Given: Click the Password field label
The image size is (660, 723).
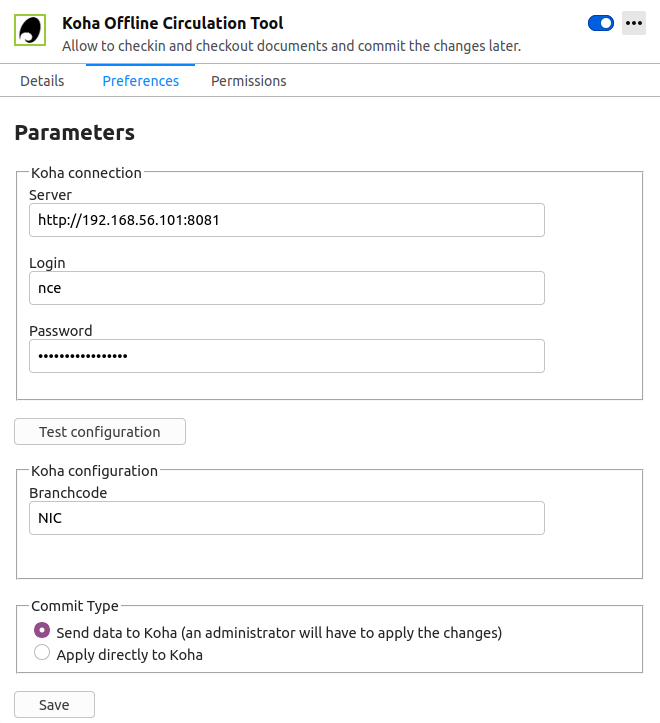Looking at the screenshot, I should pos(60,331).
